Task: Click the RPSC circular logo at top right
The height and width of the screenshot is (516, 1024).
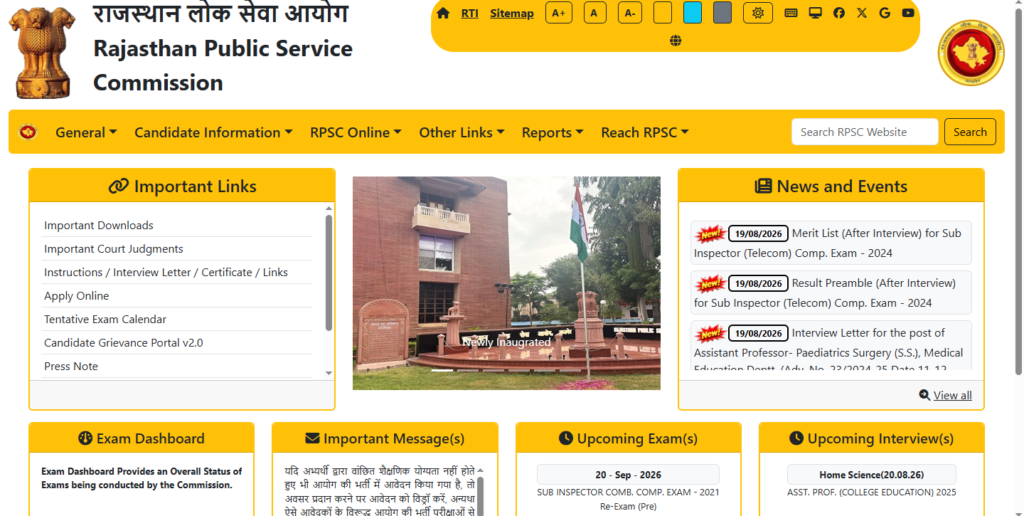Action: coord(971,53)
